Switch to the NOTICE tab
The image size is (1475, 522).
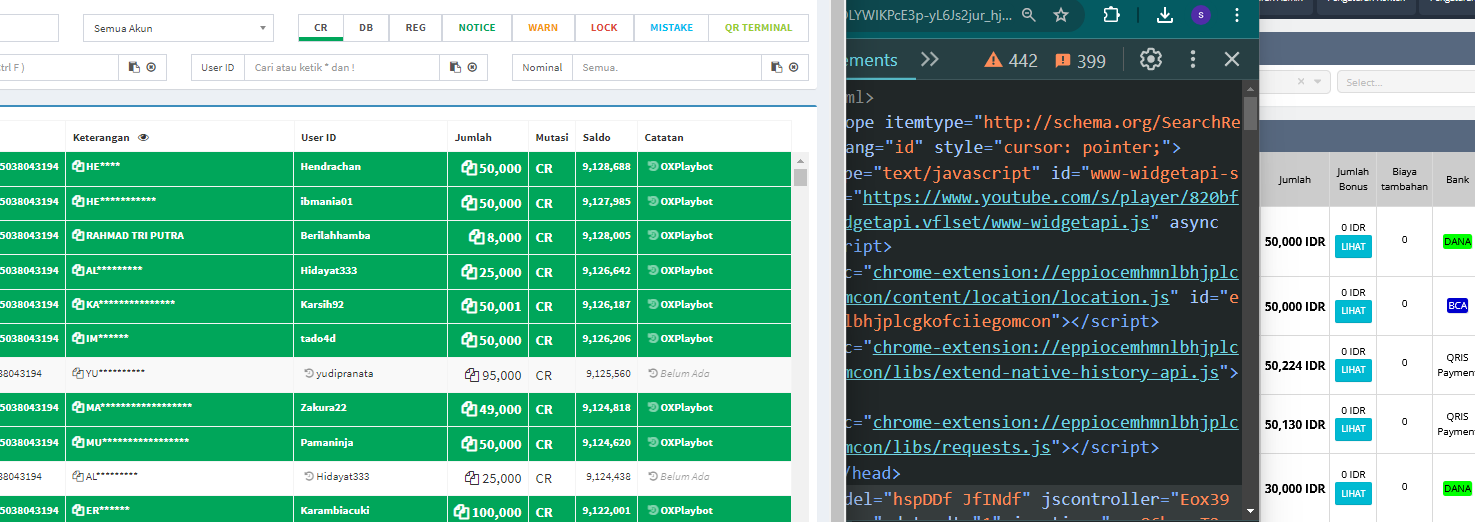click(x=477, y=28)
